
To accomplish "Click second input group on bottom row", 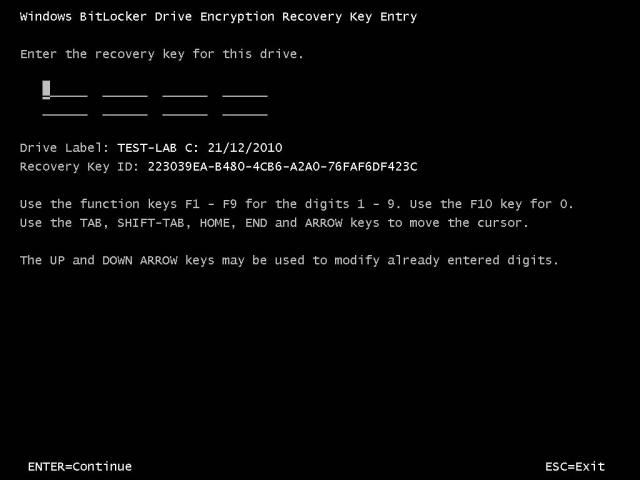I will pyautogui.click(x=125, y=109).
